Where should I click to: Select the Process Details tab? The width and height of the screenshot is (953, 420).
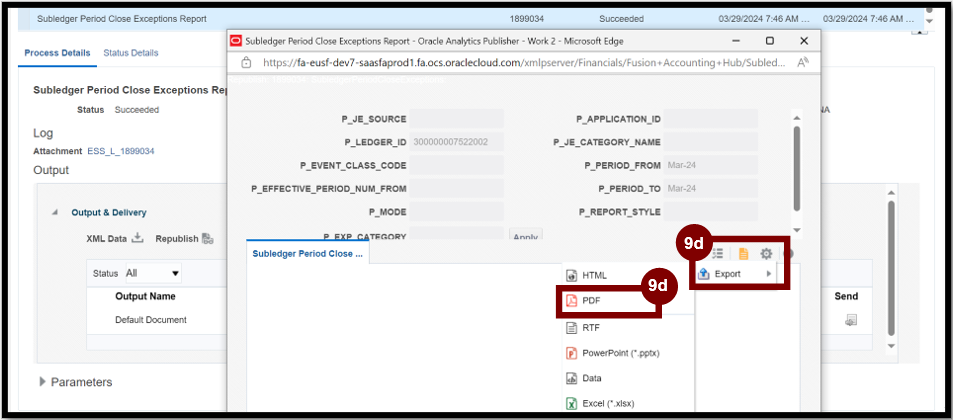click(x=57, y=53)
